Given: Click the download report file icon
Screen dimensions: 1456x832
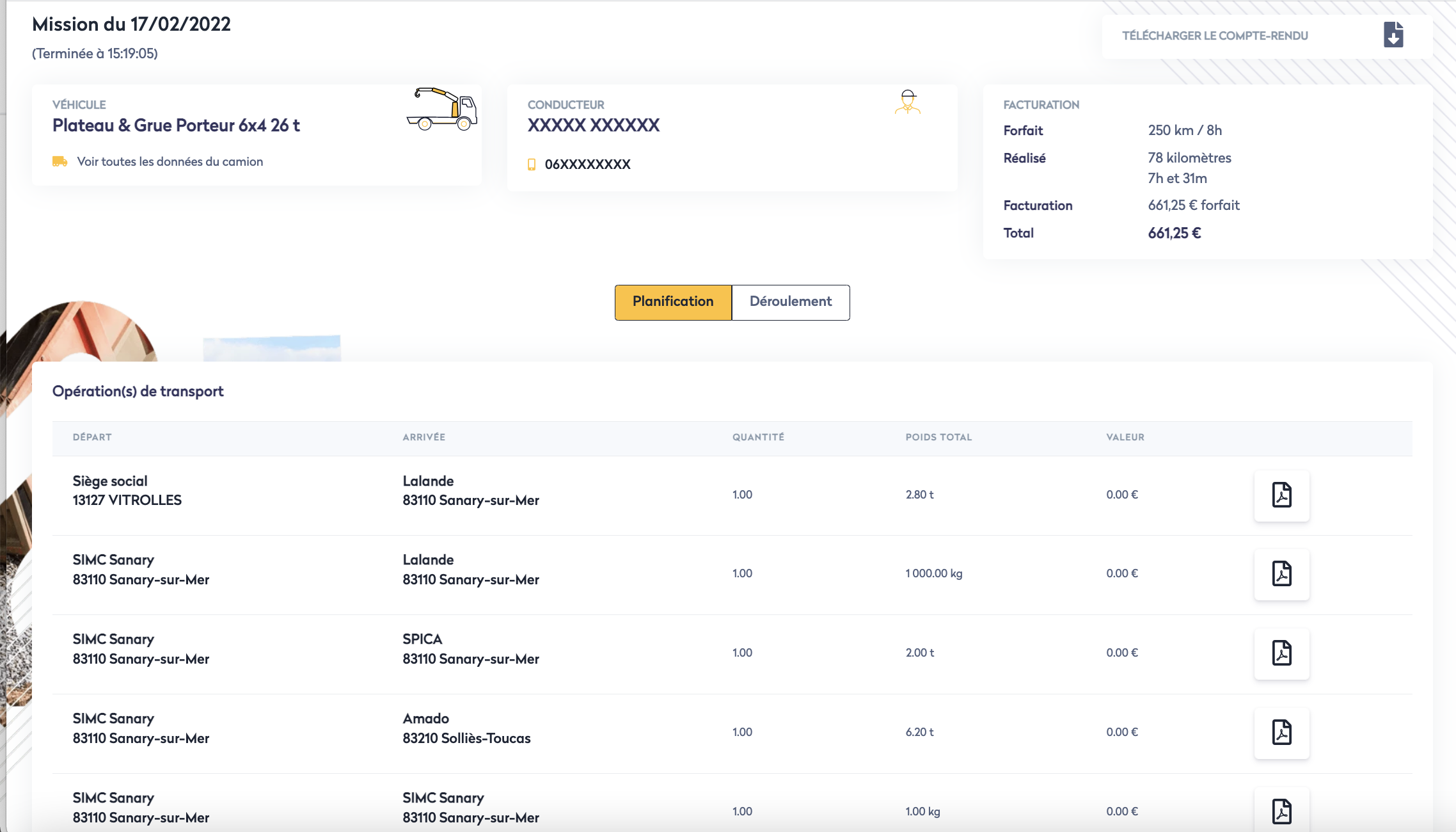Looking at the screenshot, I should coord(1393,35).
